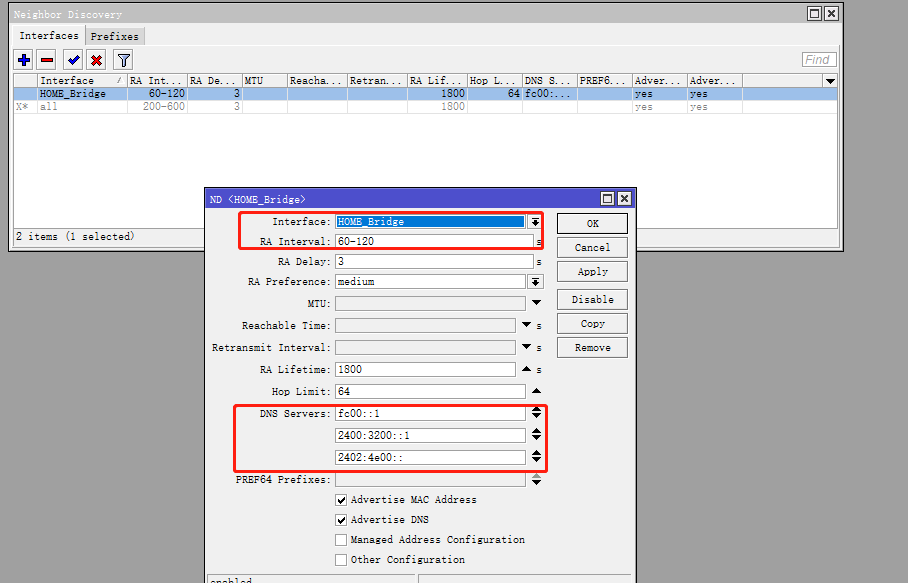The height and width of the screenshot is (583, 908).
Task: Edit DNS server 2400:3200::1 field
Action: pos(430,435)
